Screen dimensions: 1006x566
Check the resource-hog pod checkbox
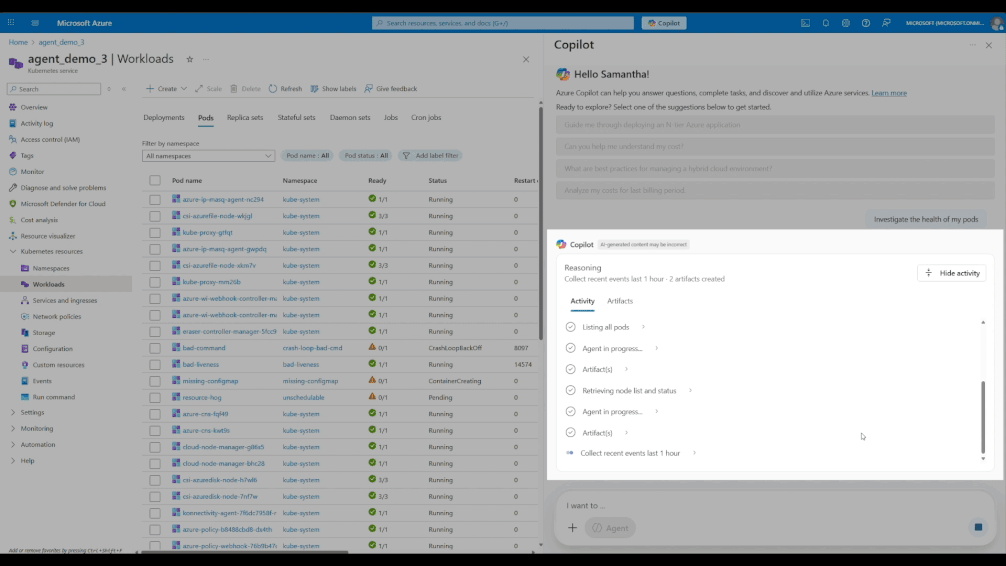click(x=155, y=398)
